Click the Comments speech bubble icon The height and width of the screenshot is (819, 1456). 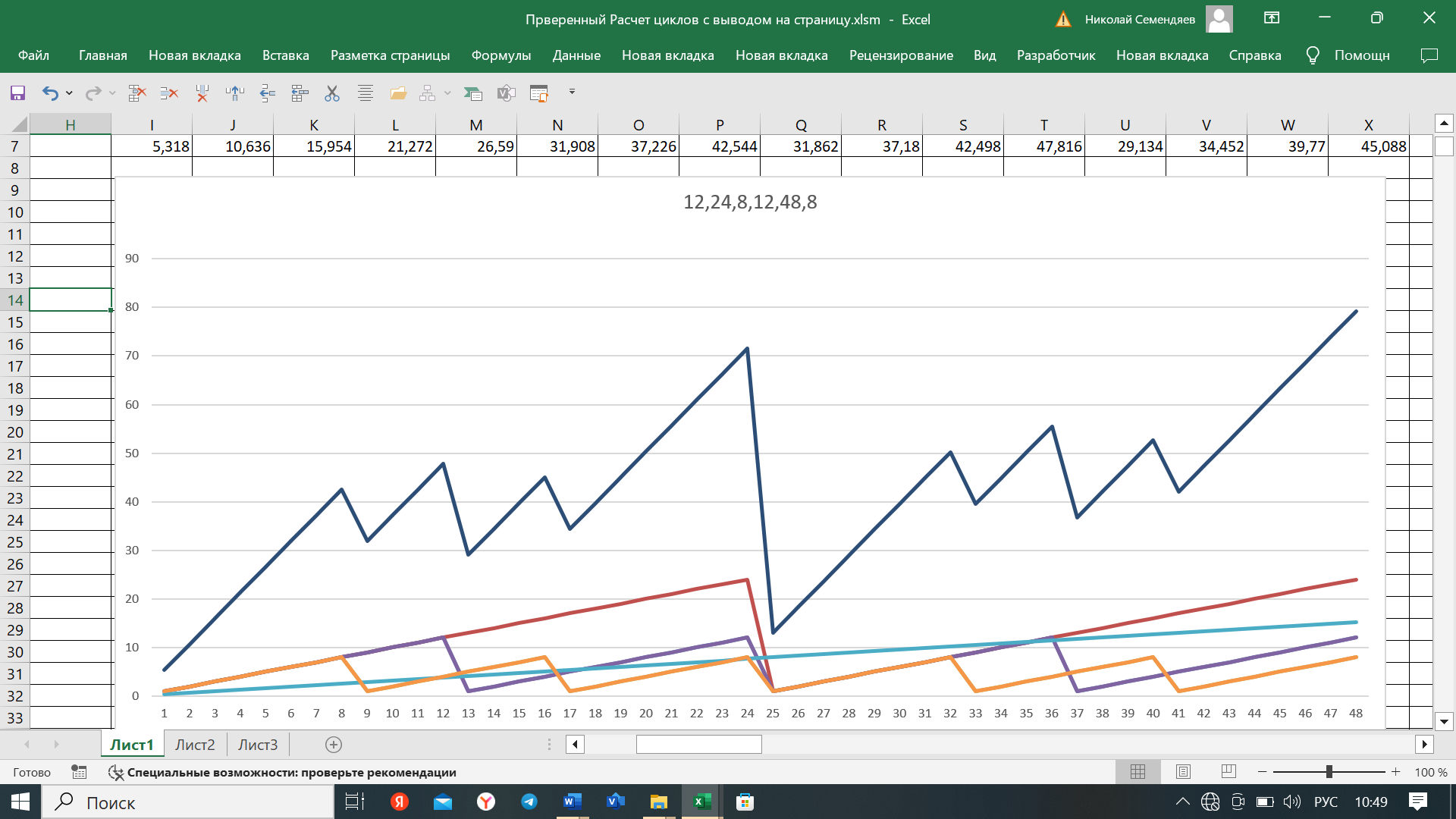coord(1429,55)
